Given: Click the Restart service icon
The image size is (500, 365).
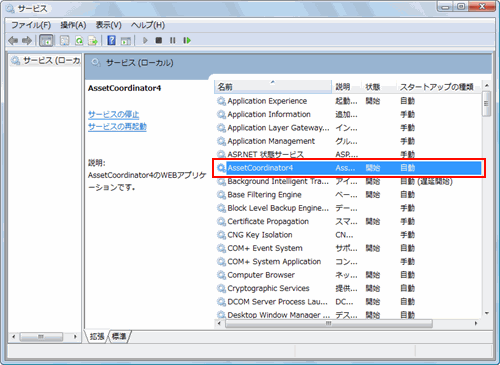Looking at the screenshot, I should coord(187,41).
